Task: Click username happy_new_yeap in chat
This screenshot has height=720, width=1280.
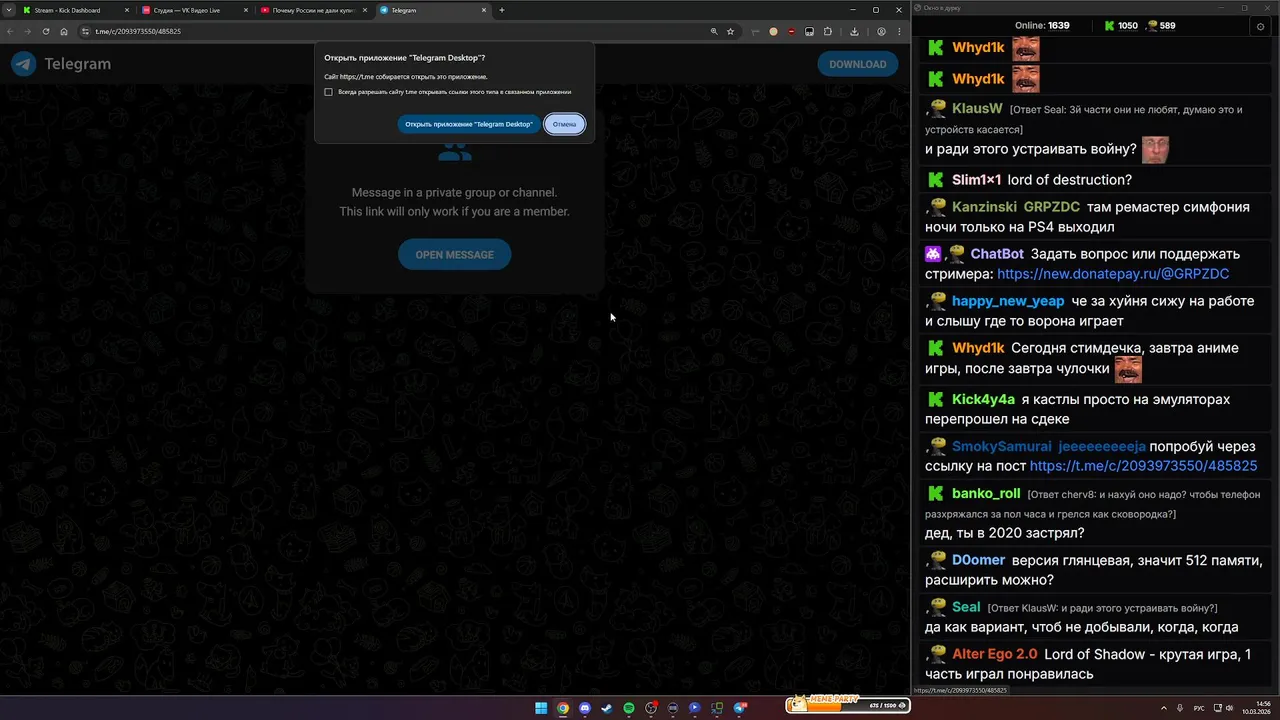Action: point(1008,301)
